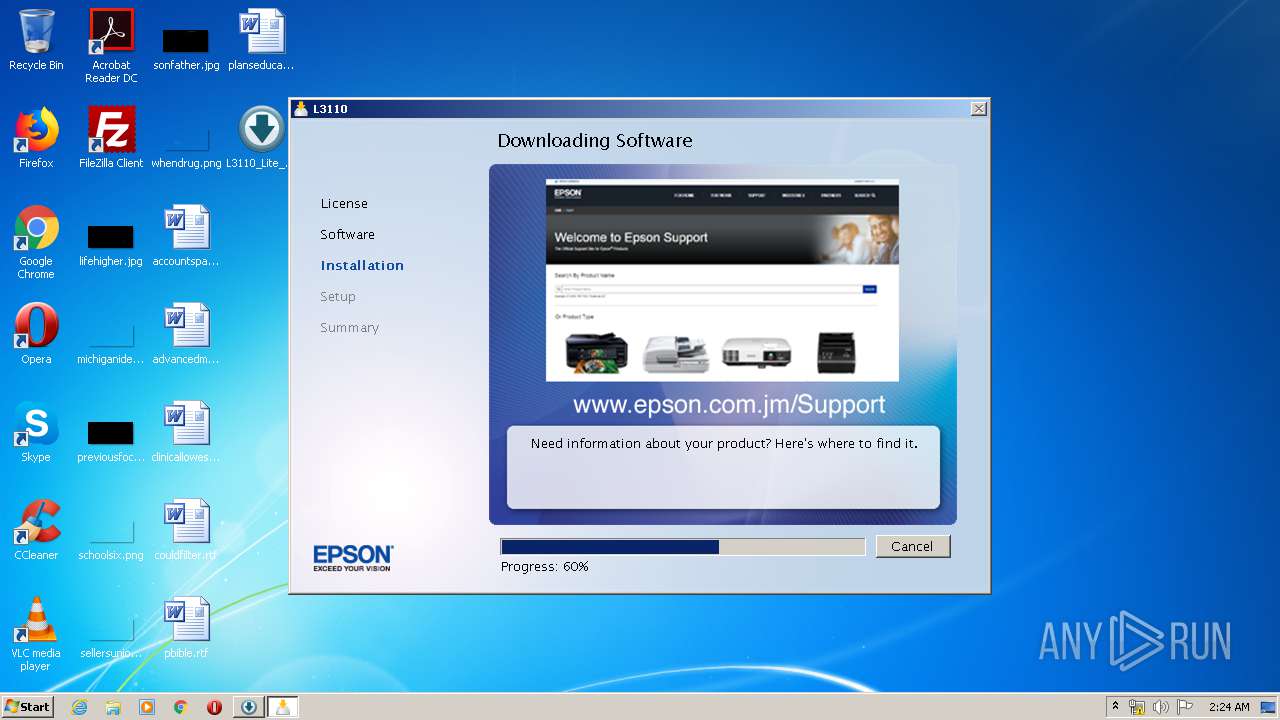Cancel the software download
The image size is (1280, 720).
pos(912,546)
